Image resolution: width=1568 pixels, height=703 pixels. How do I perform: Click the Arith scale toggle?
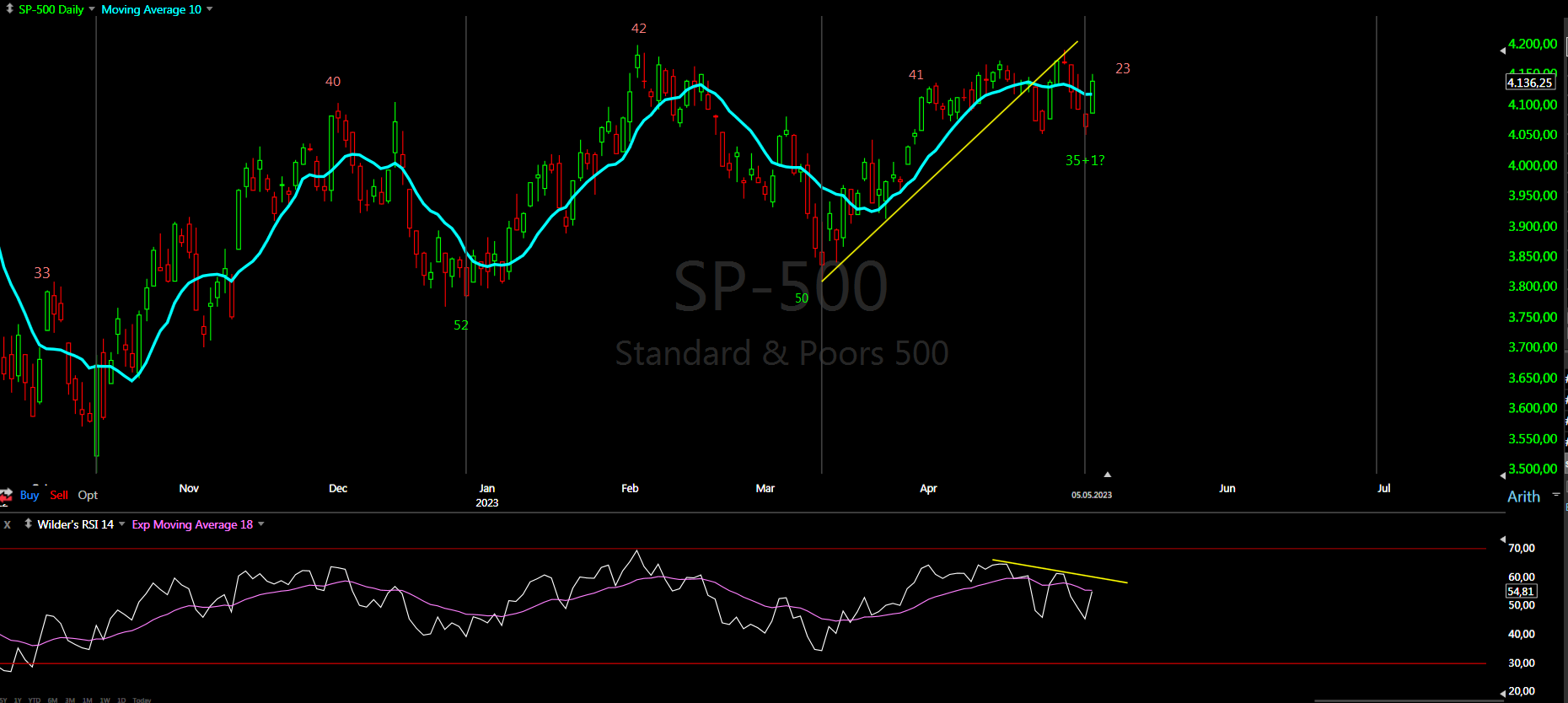point(1523,496)
